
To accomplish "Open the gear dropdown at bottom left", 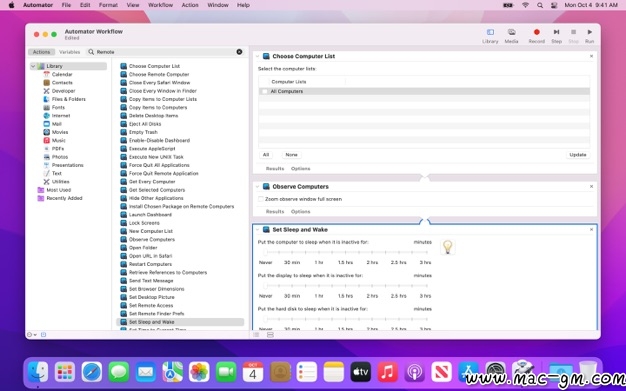I will (x=32, y=335).
